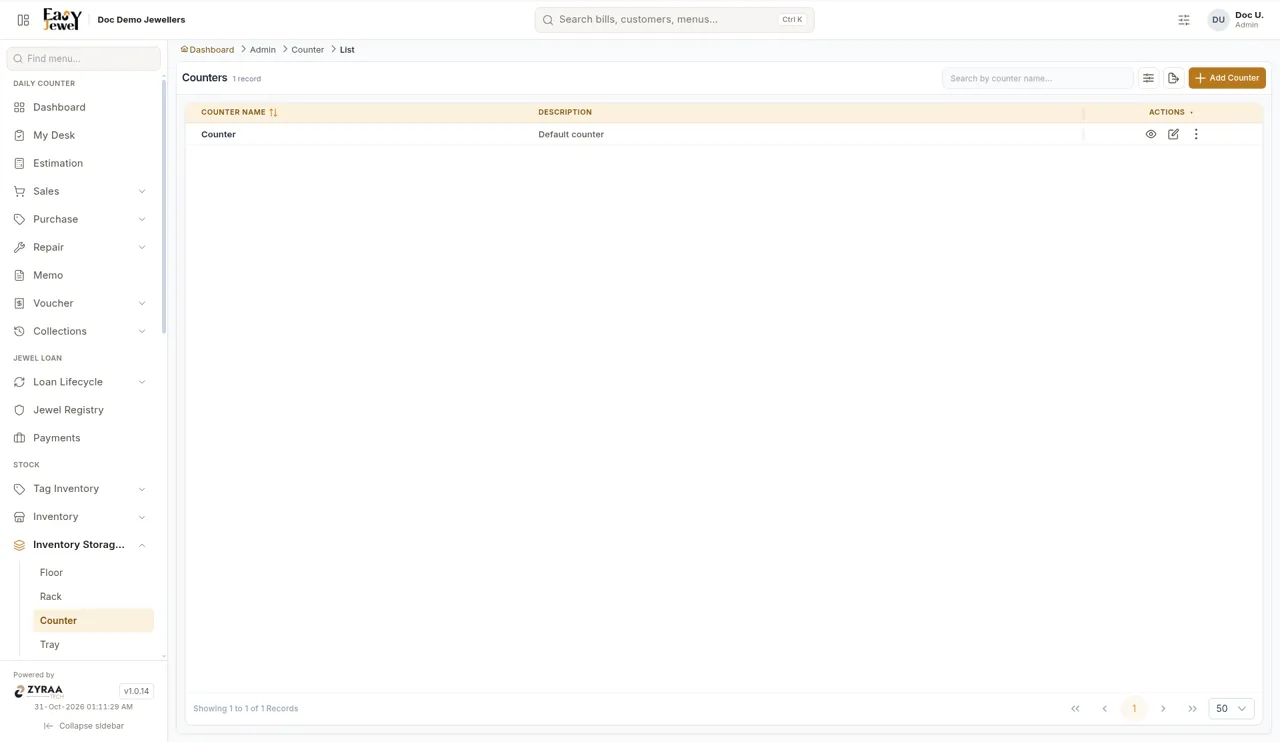Click the export counters icon
Viewport: 1280px width, 742px height.
(x=1174, y=78)
